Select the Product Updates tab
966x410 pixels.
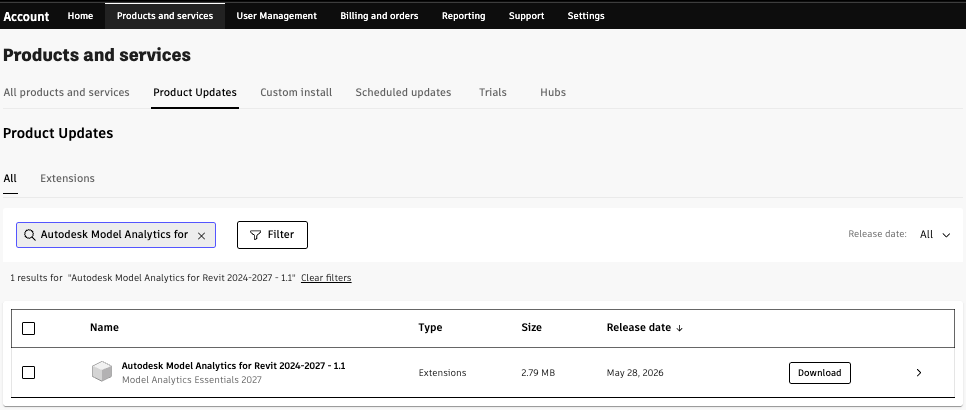[x=195, y=92]
